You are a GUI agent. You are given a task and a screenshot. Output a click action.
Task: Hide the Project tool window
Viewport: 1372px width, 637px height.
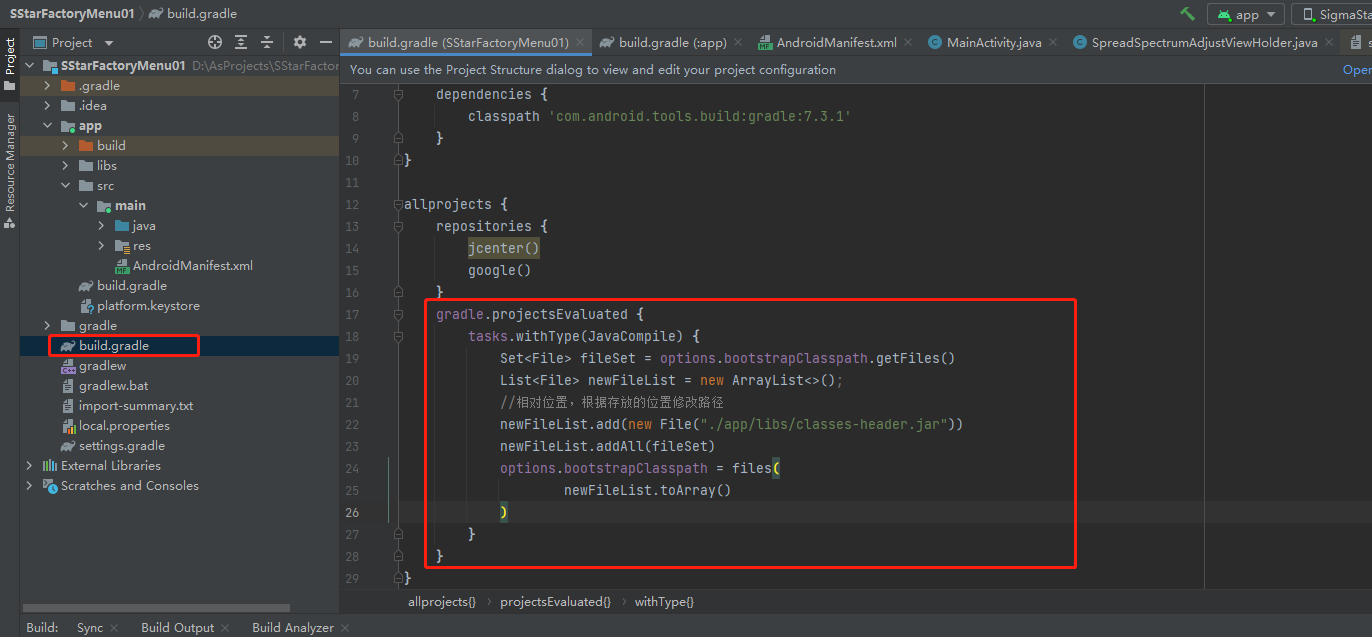tap(325, 42)
